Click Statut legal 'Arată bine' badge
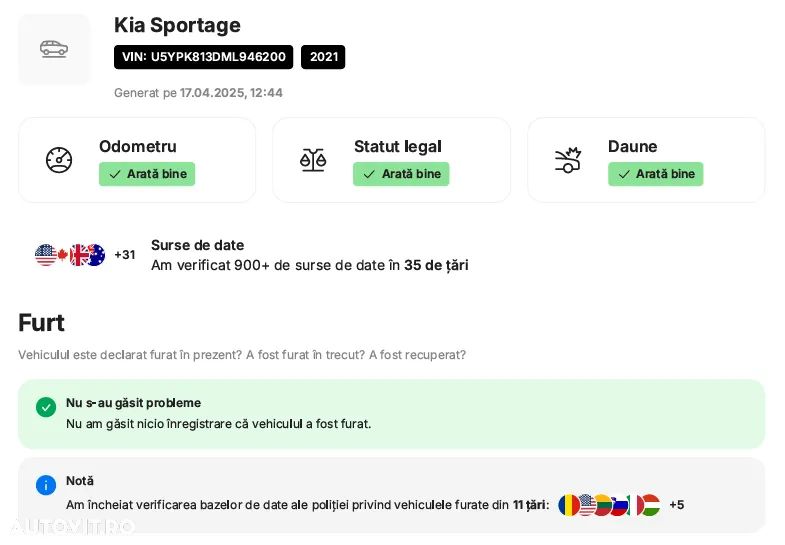 pos(401,174)
